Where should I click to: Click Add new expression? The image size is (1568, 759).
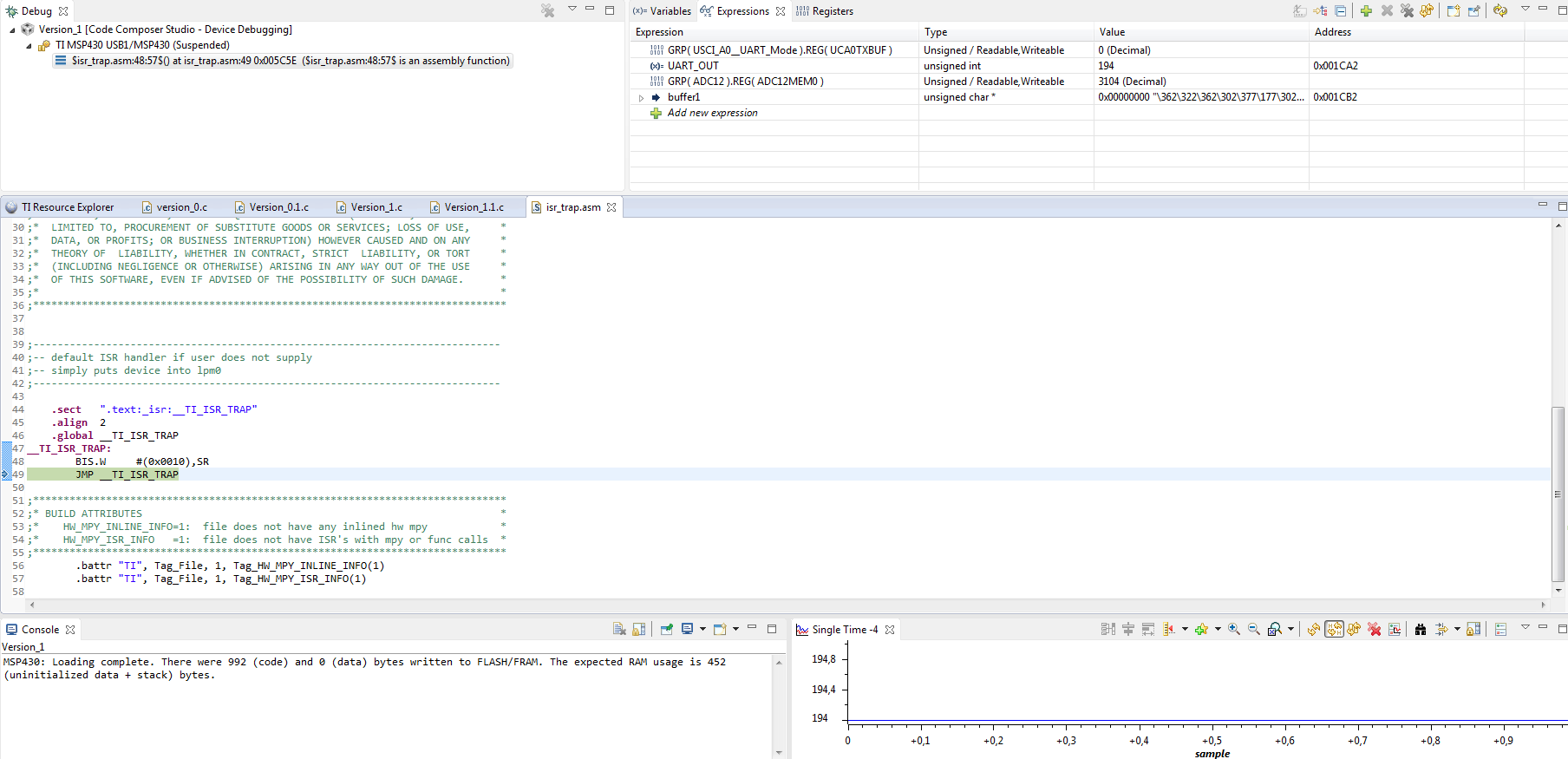coord(712,113)
